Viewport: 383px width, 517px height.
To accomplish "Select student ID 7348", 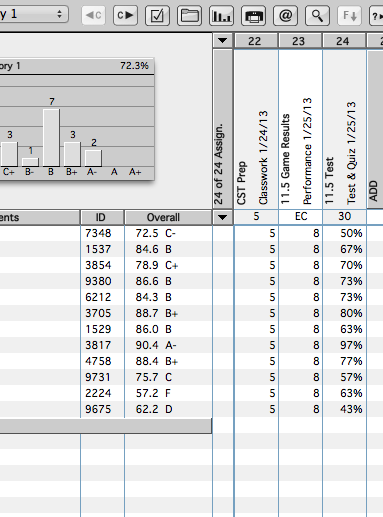I will click(98, 233).
